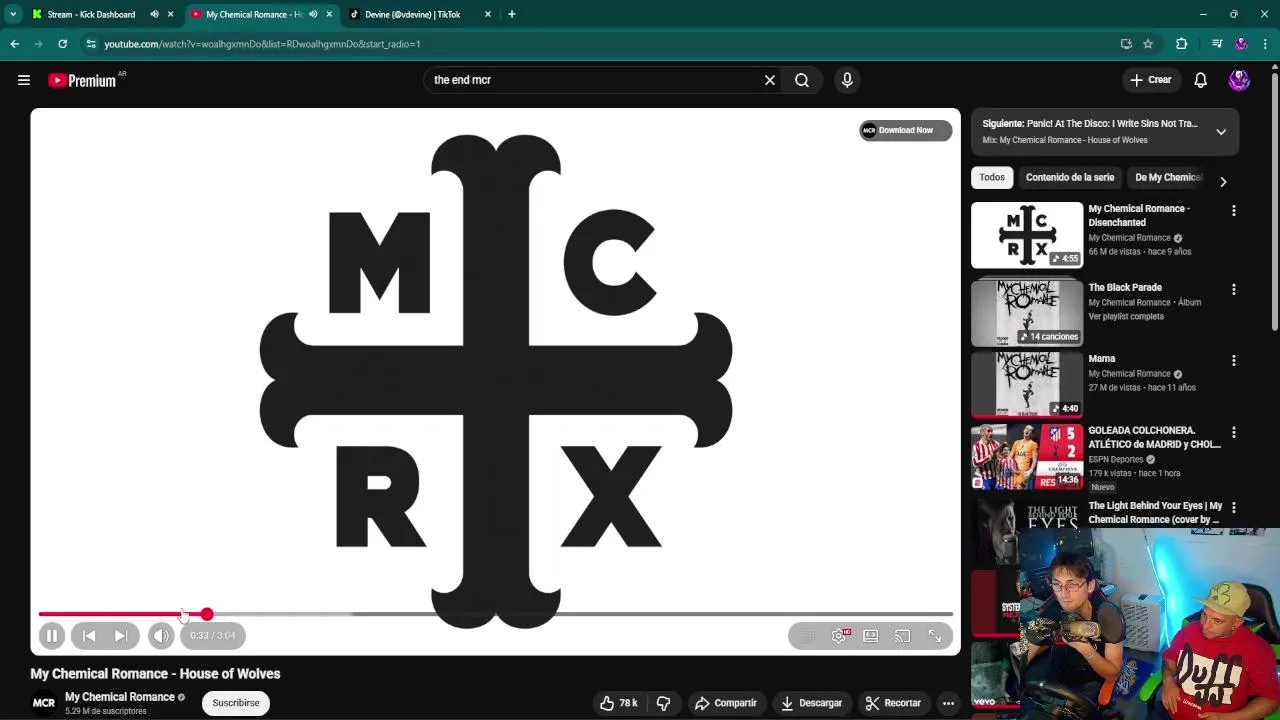Open the Disenchanted video thumbnail

1027,235
